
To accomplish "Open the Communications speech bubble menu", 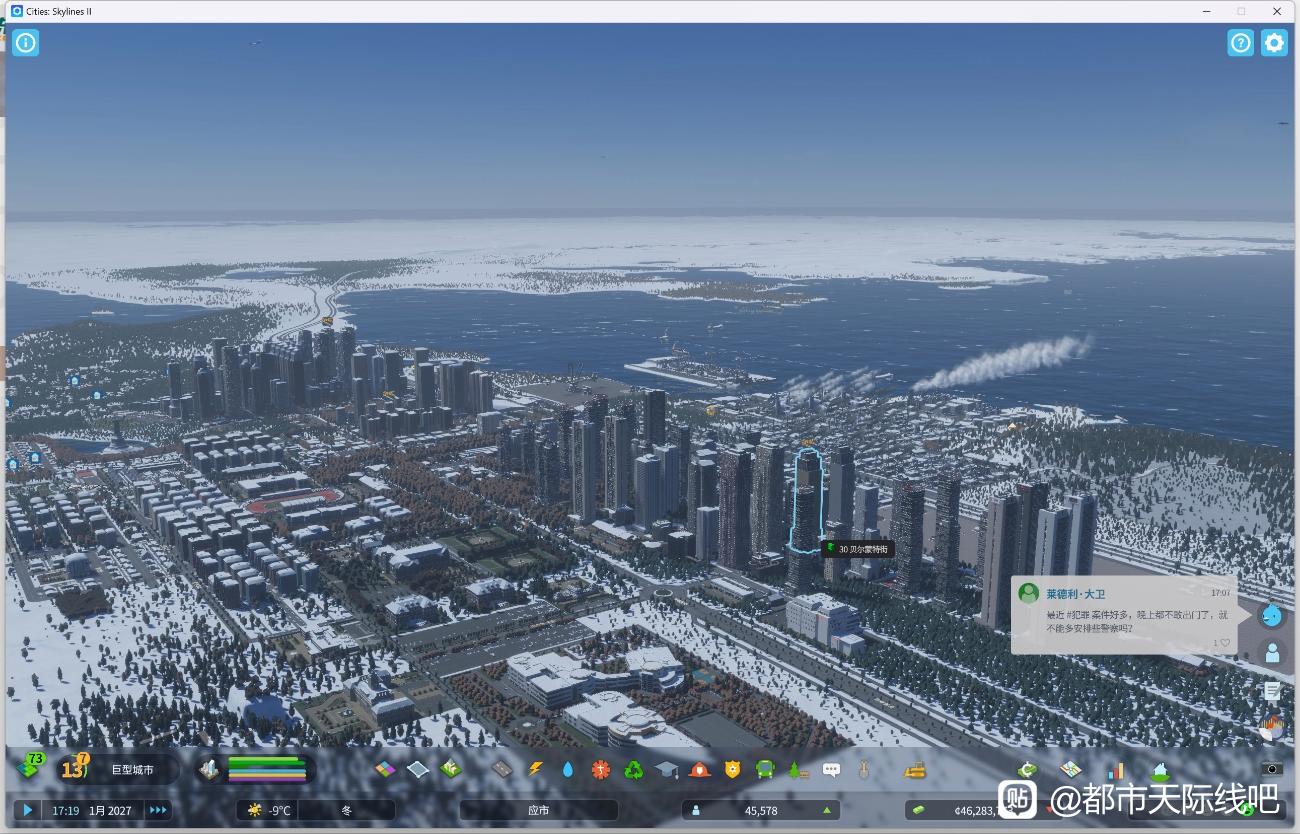I will pyautogui.click(x=831, y=769).
